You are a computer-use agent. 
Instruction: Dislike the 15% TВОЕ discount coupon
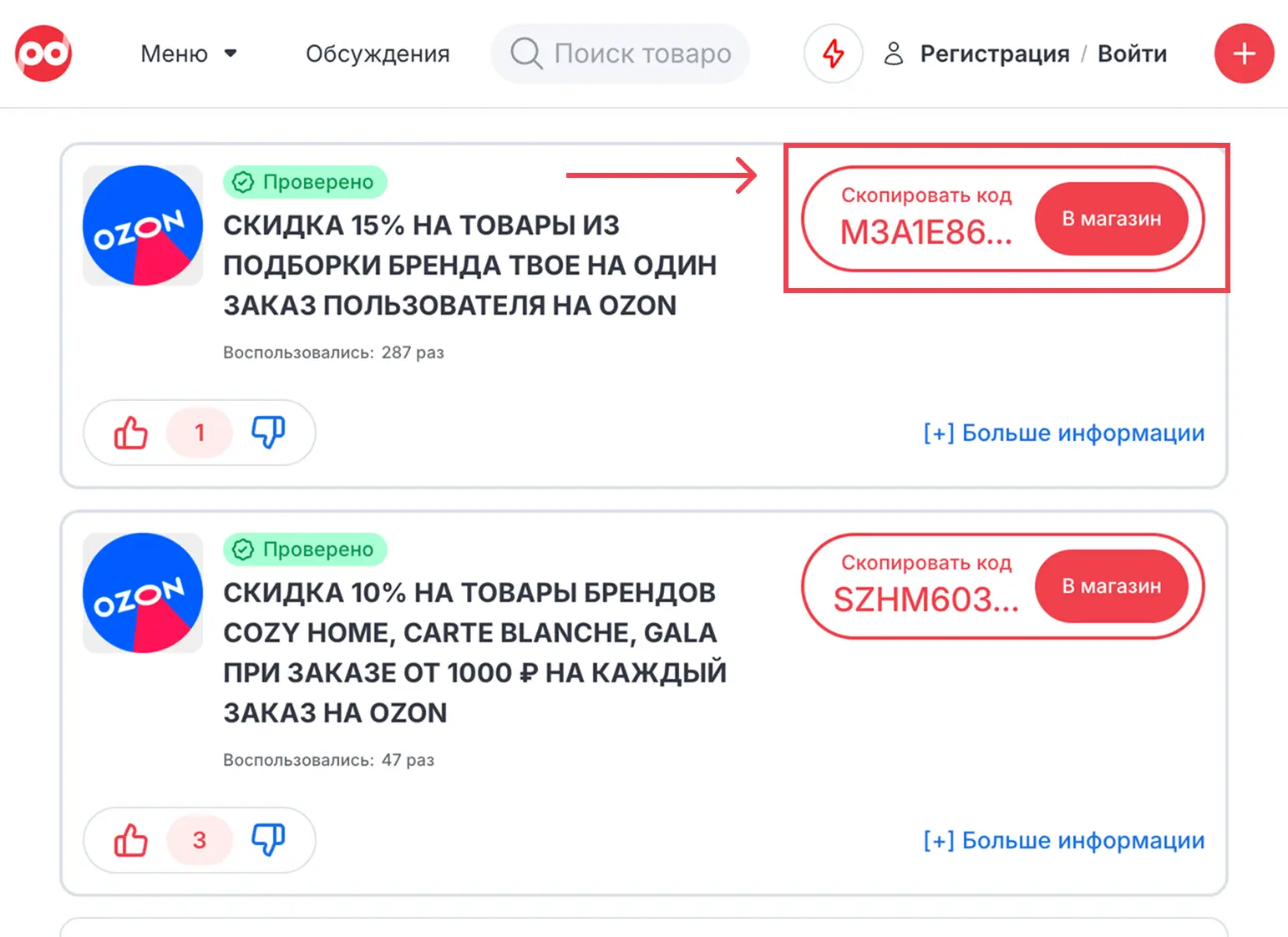point(268,433)
